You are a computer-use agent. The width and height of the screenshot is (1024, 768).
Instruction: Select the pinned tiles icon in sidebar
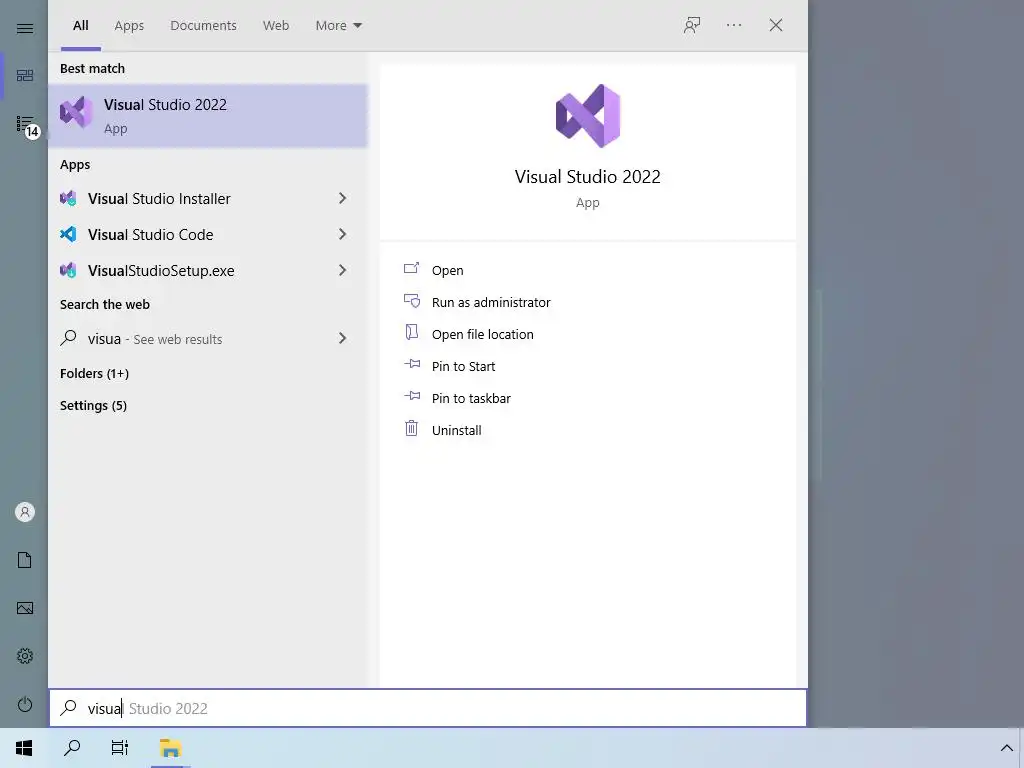[x=25, y=75]
